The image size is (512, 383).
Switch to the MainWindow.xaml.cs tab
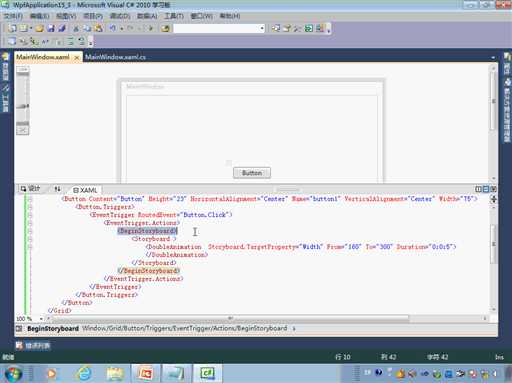point(115,57)
